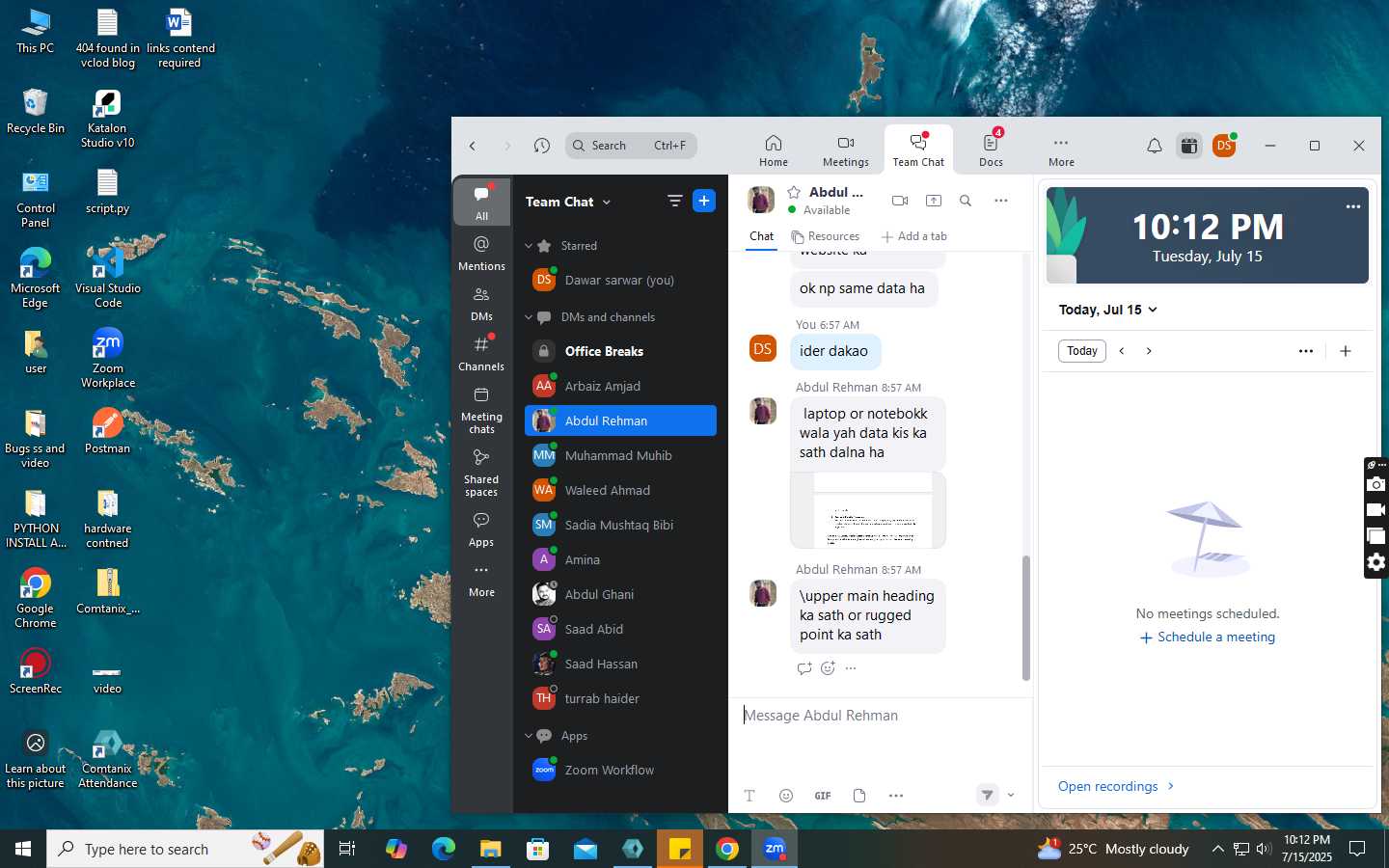Attach a file in composer
1389x868 pixels.
[859, 796]
